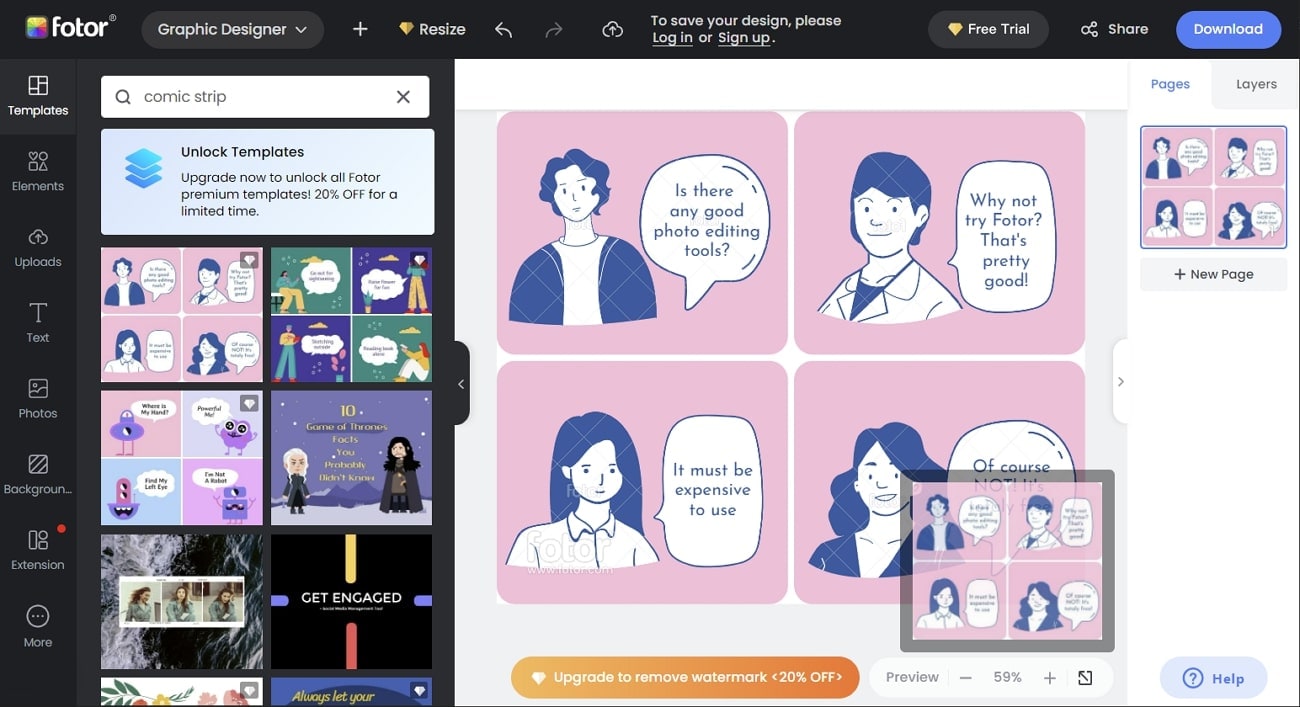
Task: Open the Extension panel
Action: [37, 551]
